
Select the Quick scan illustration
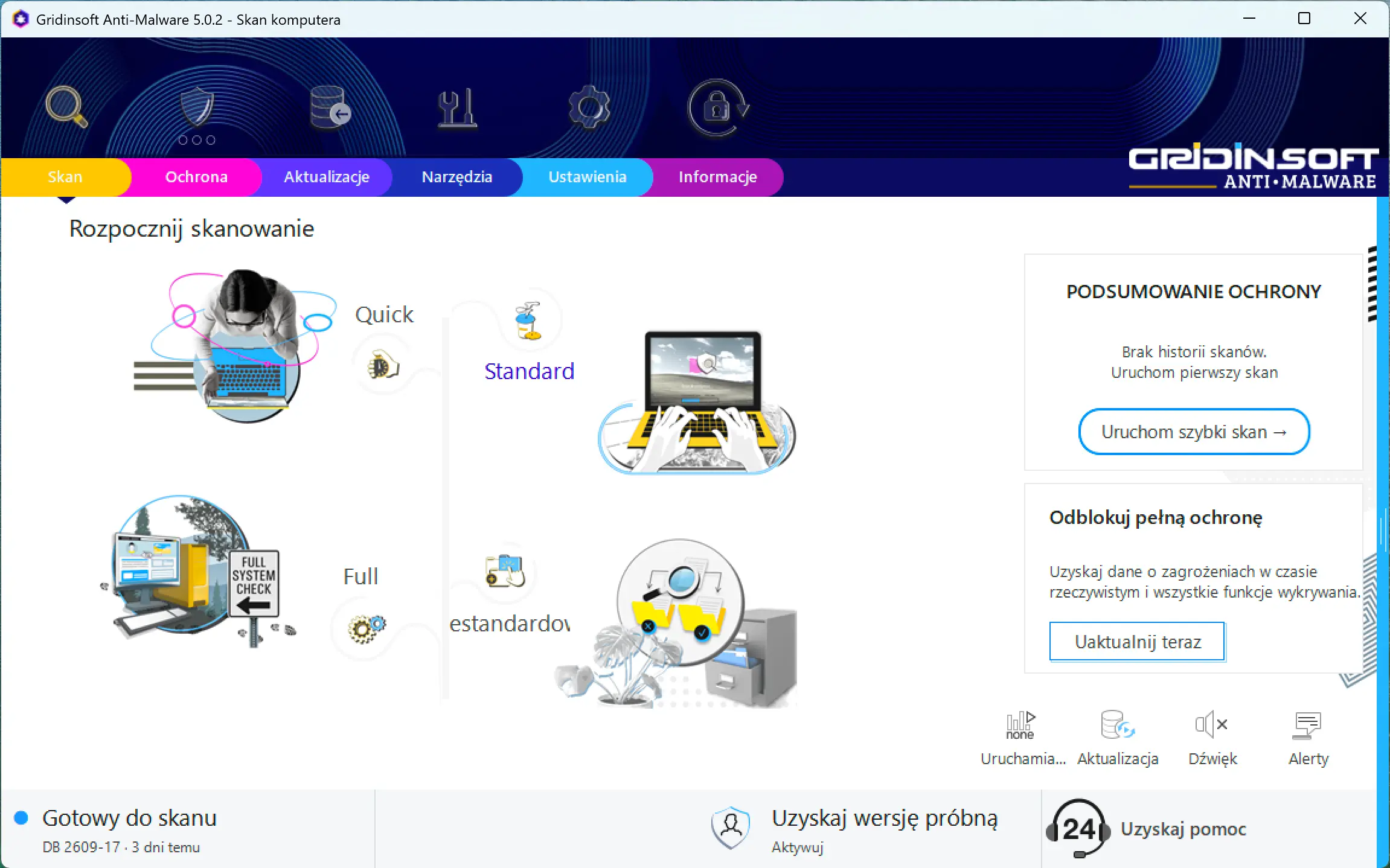[x=235, y=346]
